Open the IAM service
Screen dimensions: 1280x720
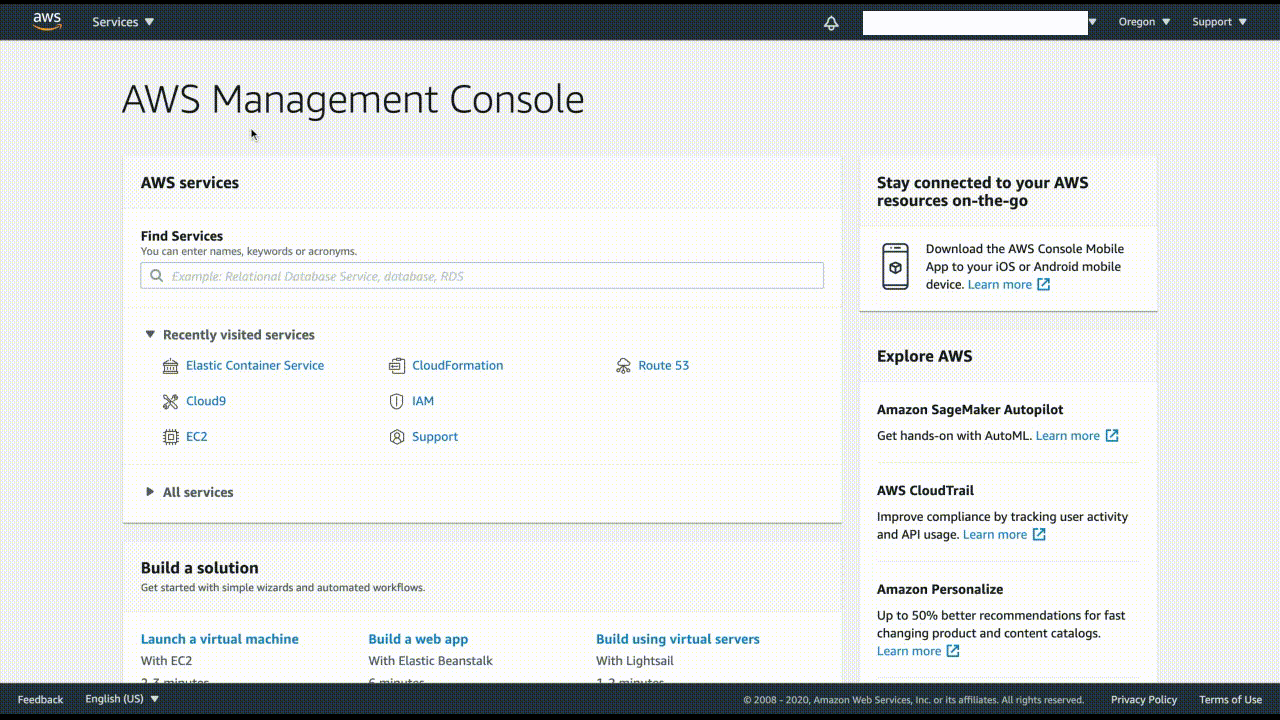(x=422, y=401)
